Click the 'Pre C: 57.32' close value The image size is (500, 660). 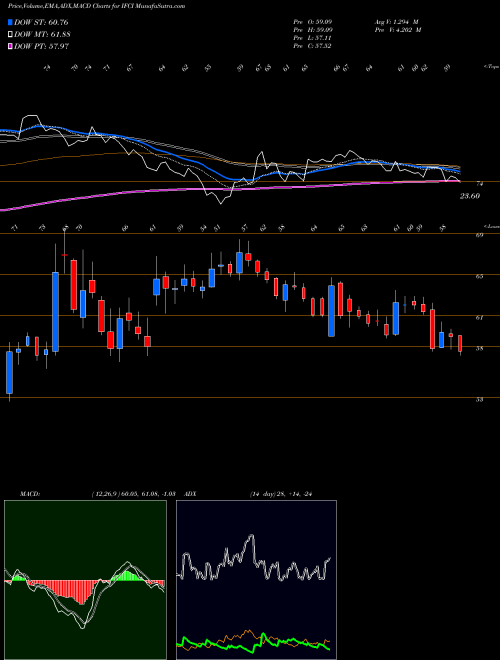pyautogui.click(x=314, y=46)
